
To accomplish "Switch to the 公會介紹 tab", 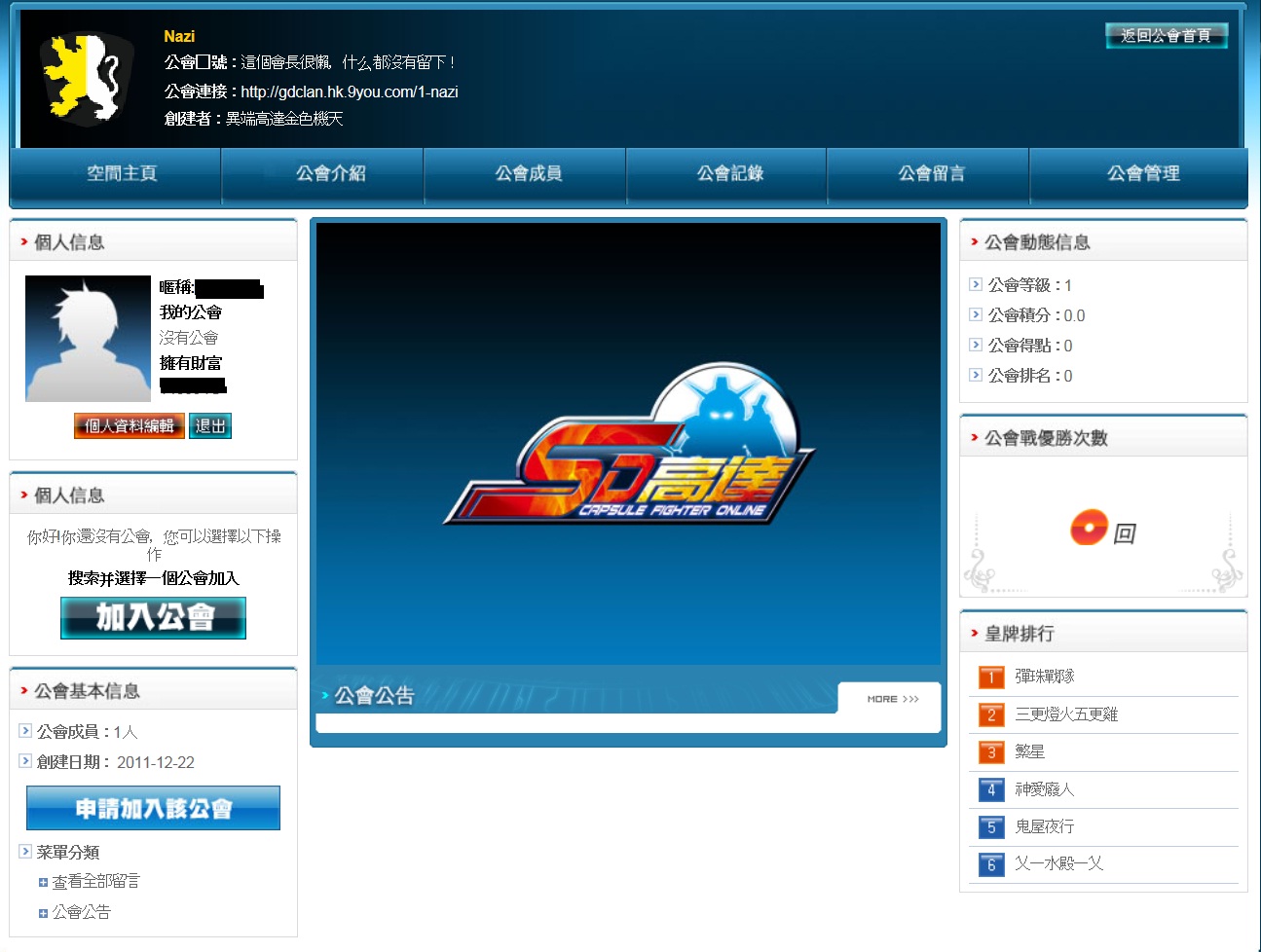I will tap(331, 173).
